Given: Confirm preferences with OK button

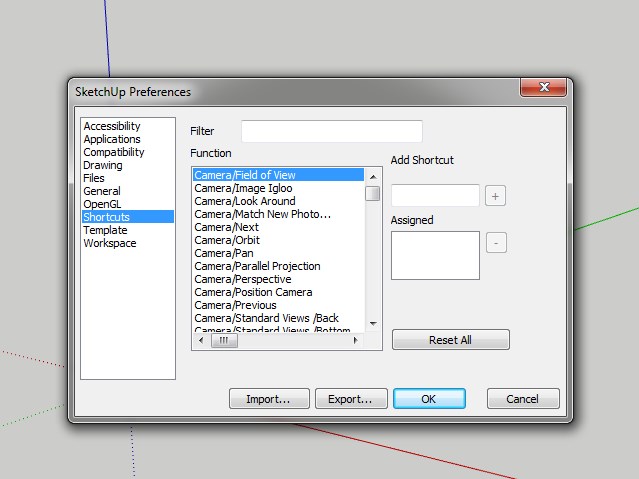Looking at the screenshot, I should [429, 399].
